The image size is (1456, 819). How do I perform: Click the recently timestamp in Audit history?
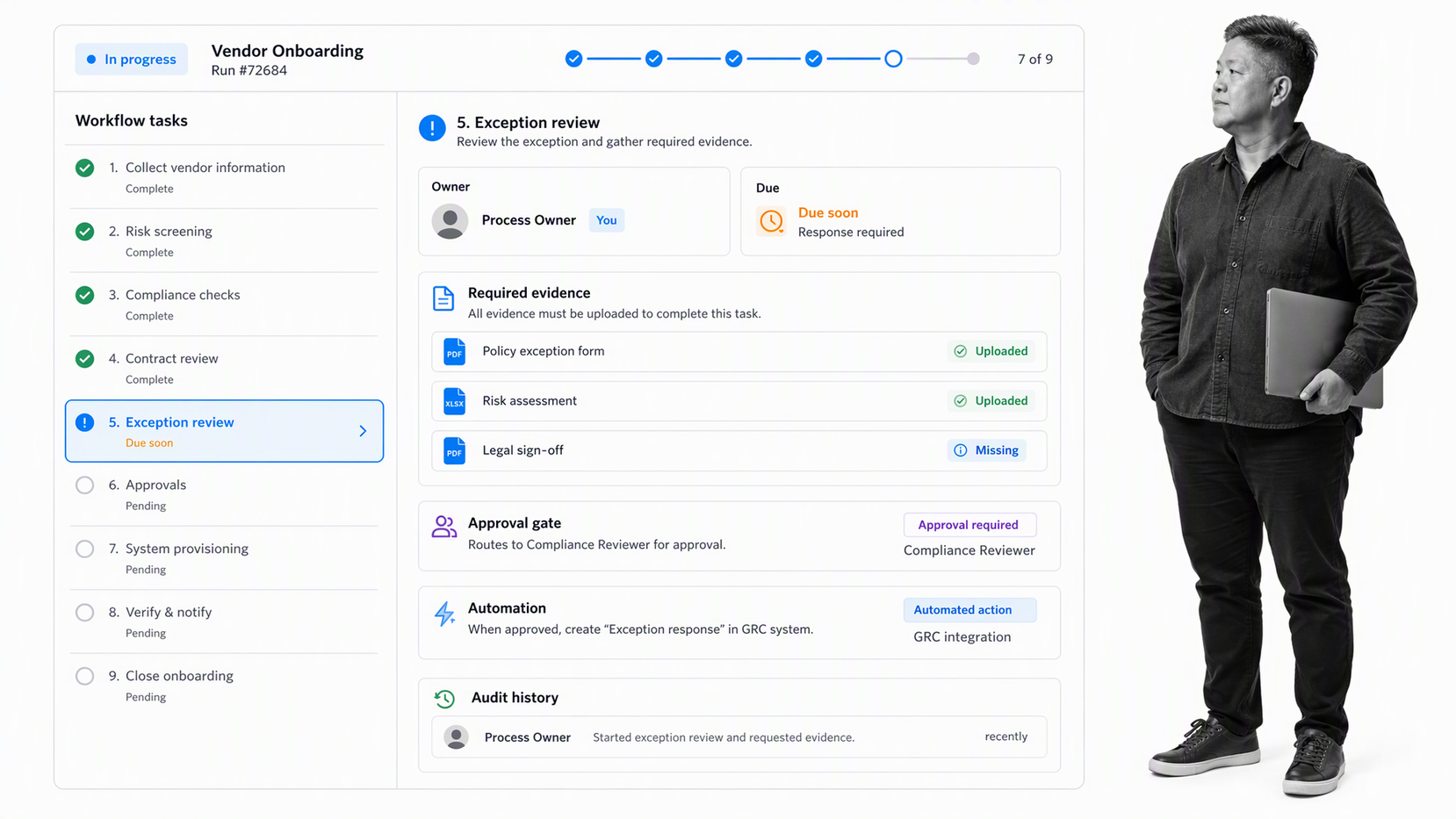click(1006, 736)
